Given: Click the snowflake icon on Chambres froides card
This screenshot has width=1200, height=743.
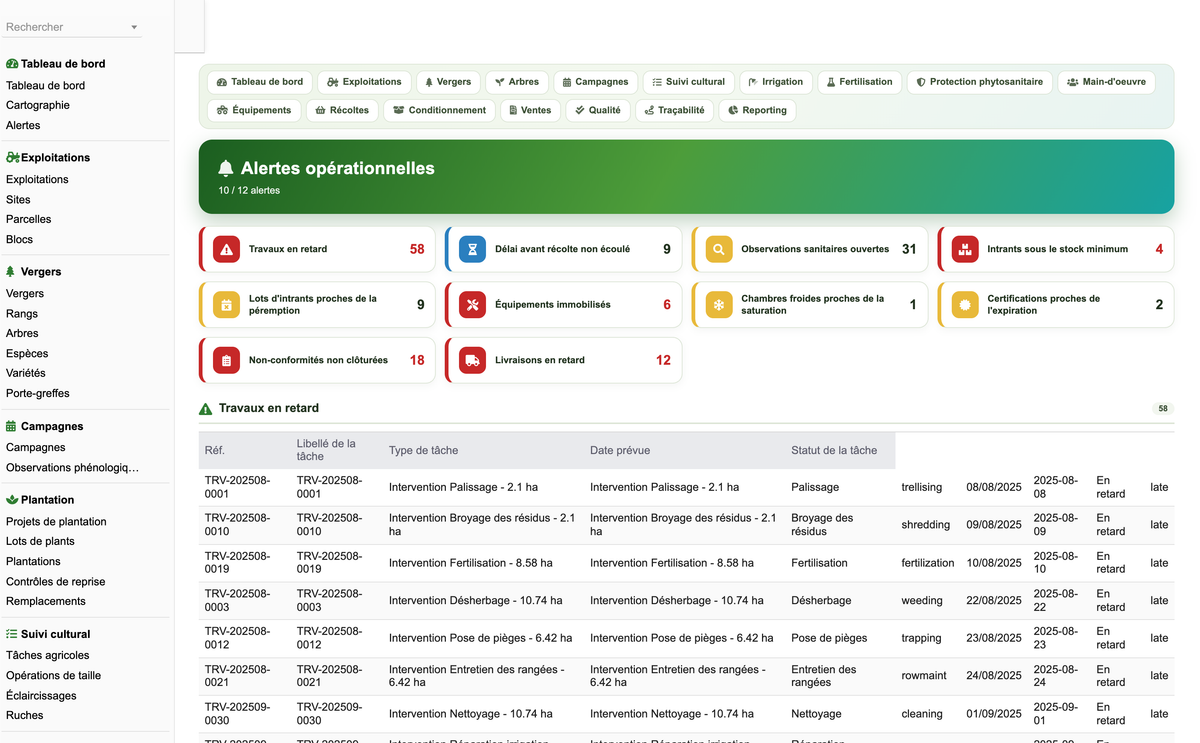Looking at the screenshot, I should coord(719,305).
